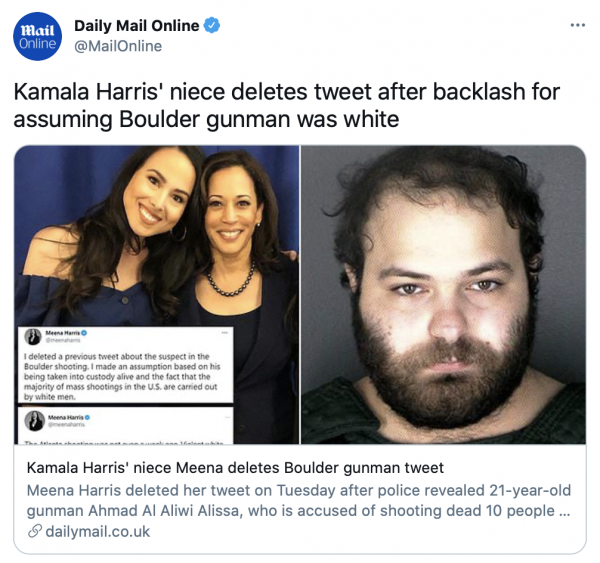Open the Mail Online profile avatar
This screenshot has width=600, height=563.
coord(37,36)
